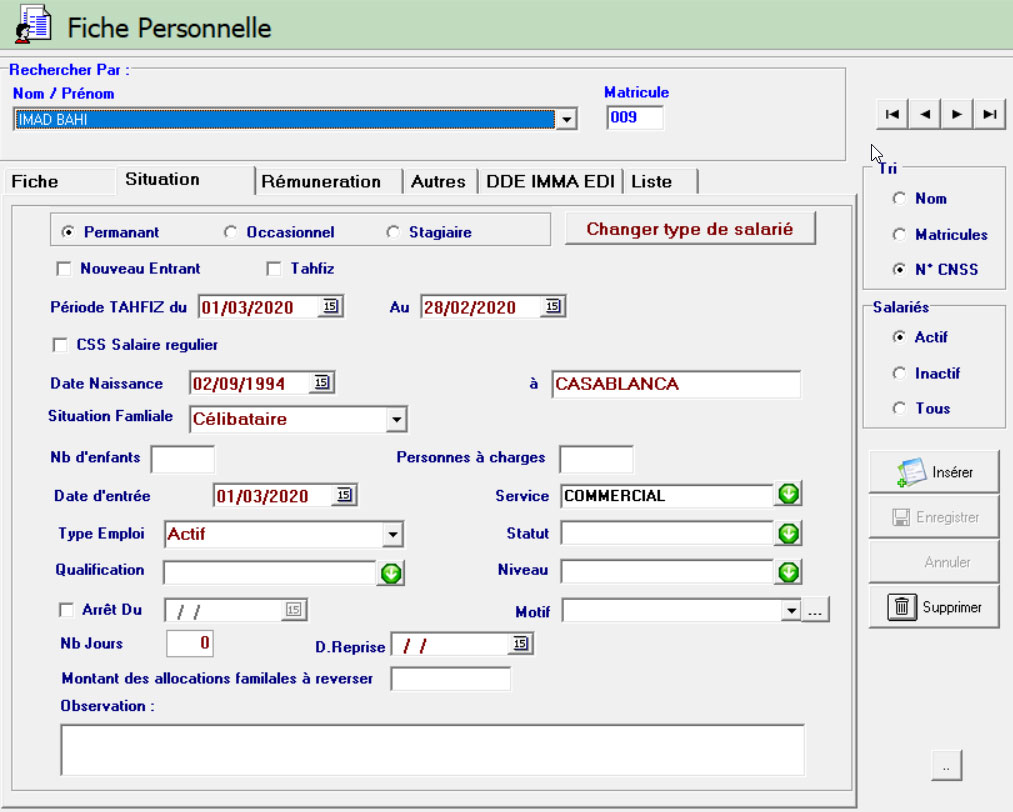Image resolution: width=1013 pixels, height=812 pixels.
Task: Select the Occasionnel radio option
Action: click(231, 232)
